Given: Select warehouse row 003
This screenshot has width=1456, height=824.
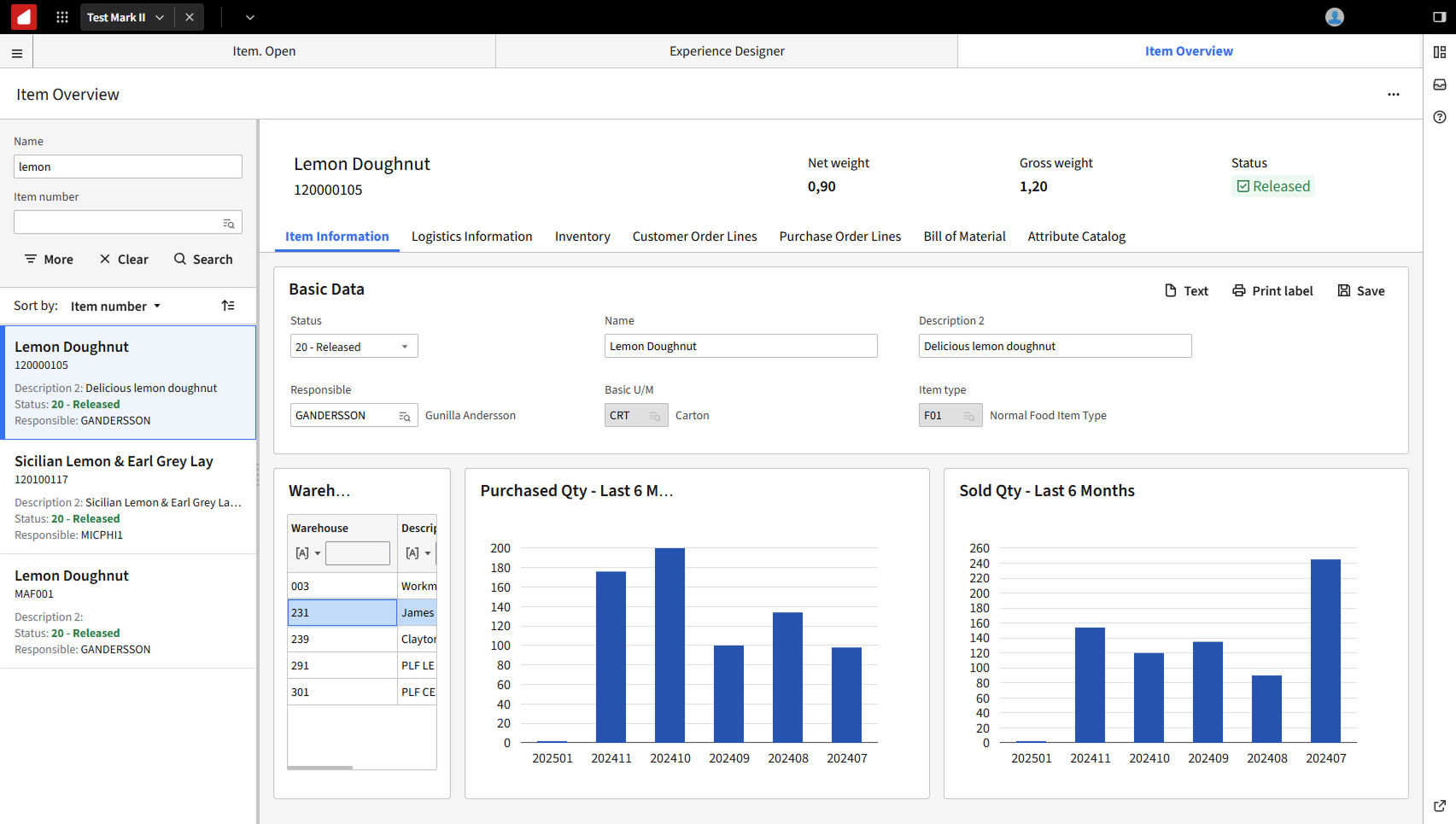Looking at the screenshot, I should [x=342, y=587].
